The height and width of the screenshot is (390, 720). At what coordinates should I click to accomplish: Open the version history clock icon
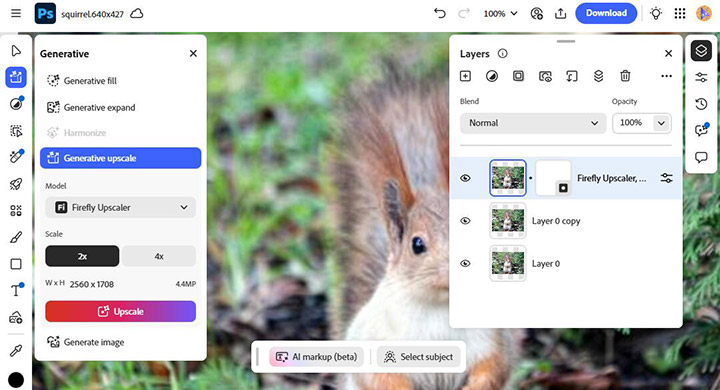pos(701,104)
